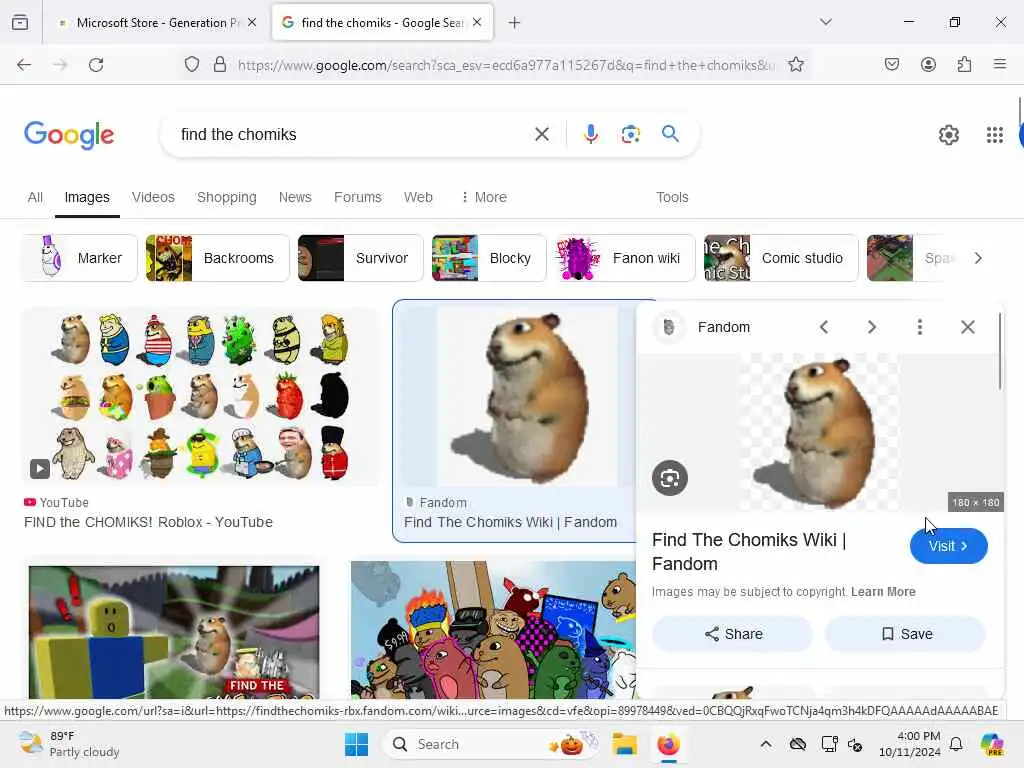
Task: Open preview panel three-dot options
Action: click(920, 327)
